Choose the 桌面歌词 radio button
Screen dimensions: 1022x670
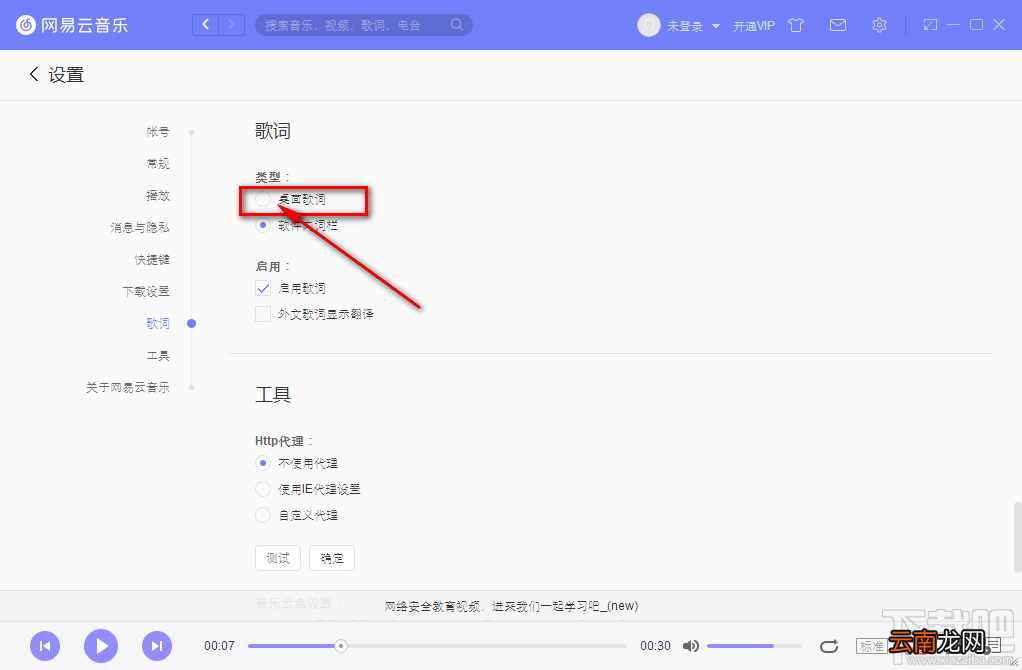[263, 199]
